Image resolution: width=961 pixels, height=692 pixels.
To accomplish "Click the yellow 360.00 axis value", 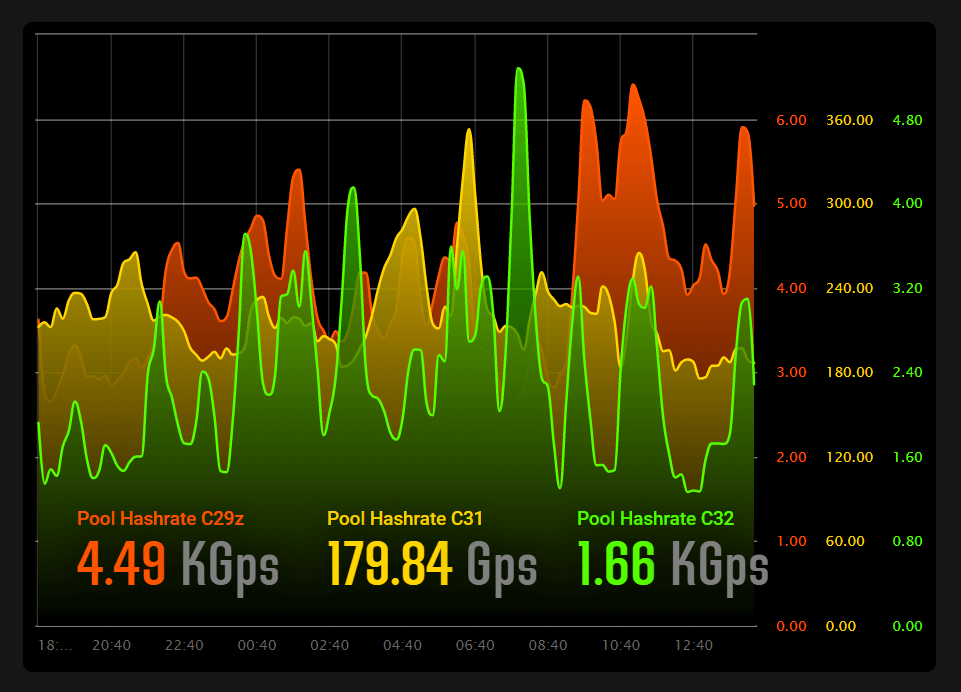I will click(849, 119).
